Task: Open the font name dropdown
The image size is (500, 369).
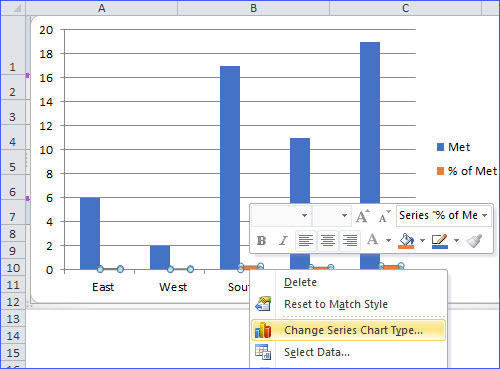Action: (304, 216)
